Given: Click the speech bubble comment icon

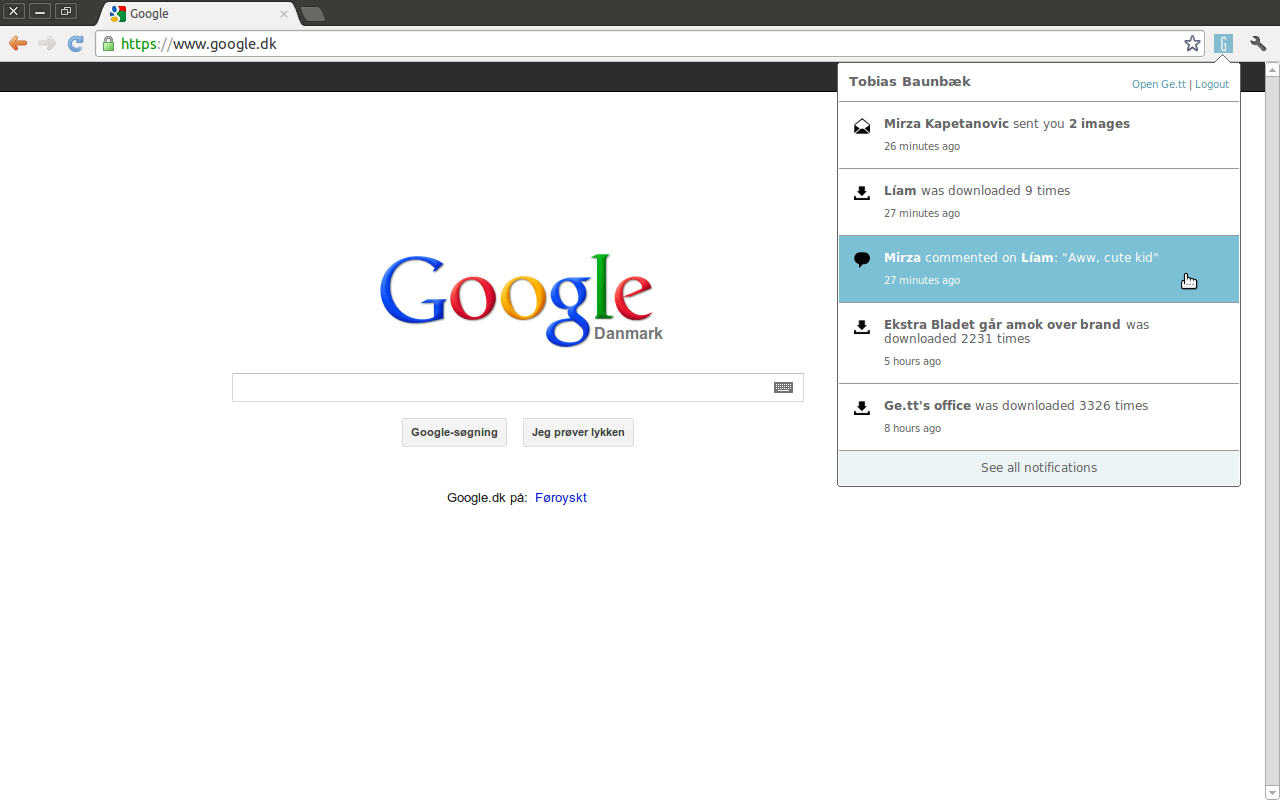Looking at the screenshot, I should point(861,260).
